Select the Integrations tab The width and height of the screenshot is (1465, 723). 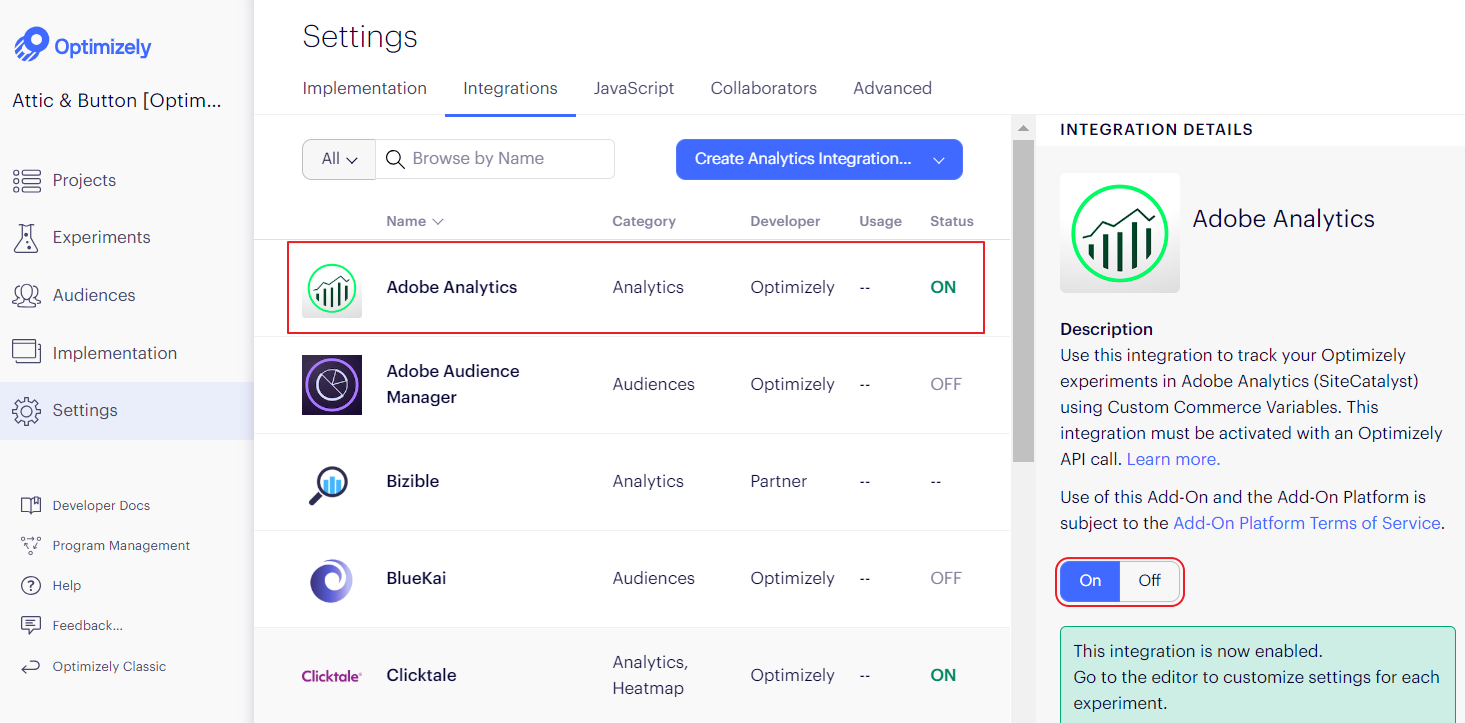pyautogui.click(x=510, y=88)
